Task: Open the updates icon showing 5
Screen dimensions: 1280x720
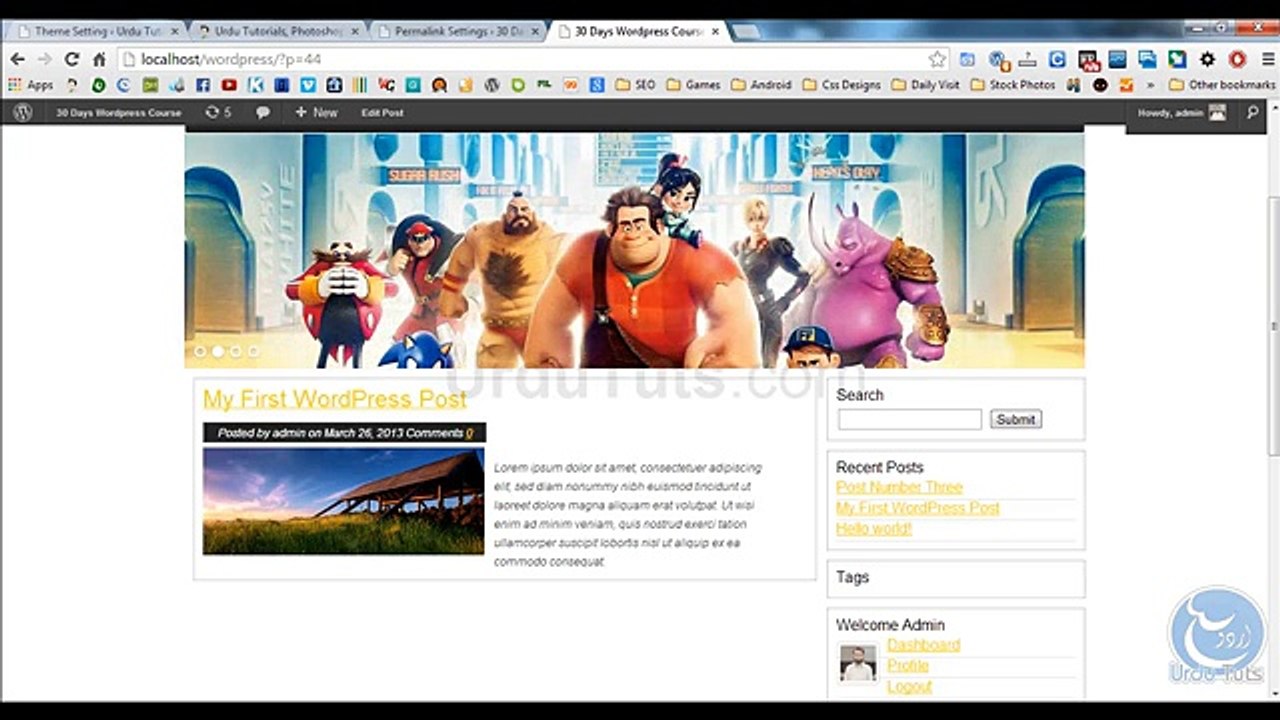Action: pos(218,113)
